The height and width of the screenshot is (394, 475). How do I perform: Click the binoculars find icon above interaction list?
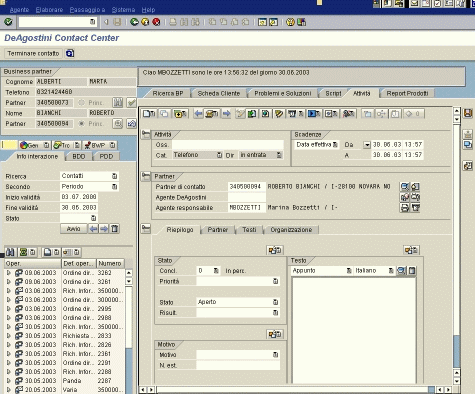pos(10,252)
